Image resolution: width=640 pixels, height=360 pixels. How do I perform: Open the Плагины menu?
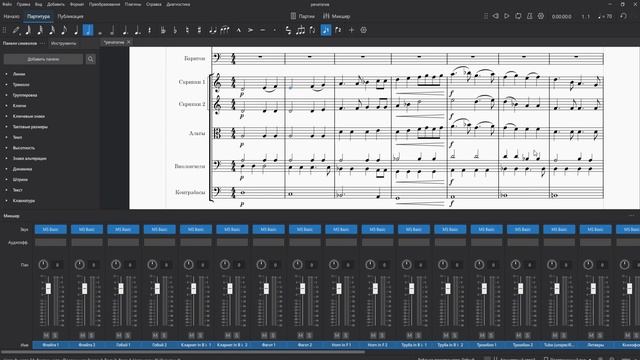[133, 4]
